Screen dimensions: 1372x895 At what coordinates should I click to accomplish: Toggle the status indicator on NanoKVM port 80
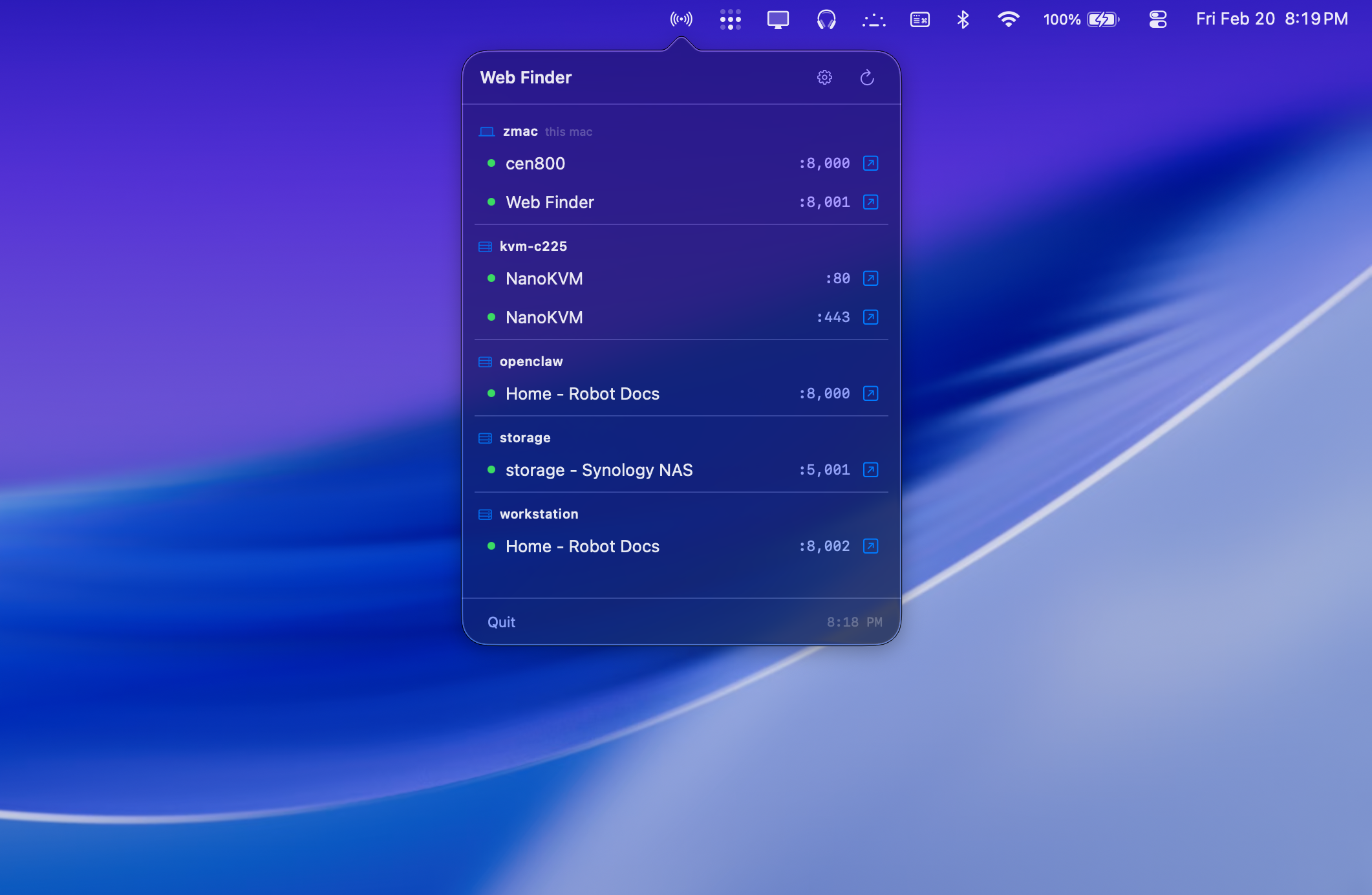coord(491,278)
